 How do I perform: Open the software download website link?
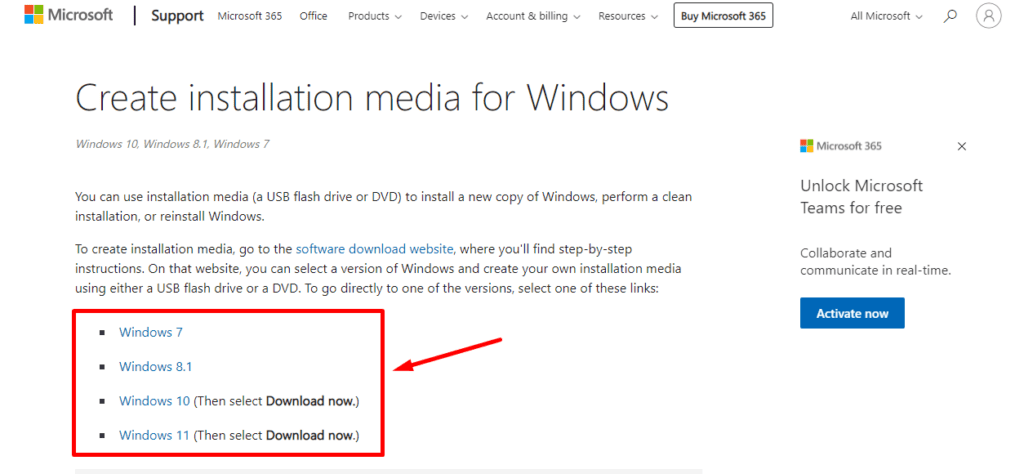point(374,249)
